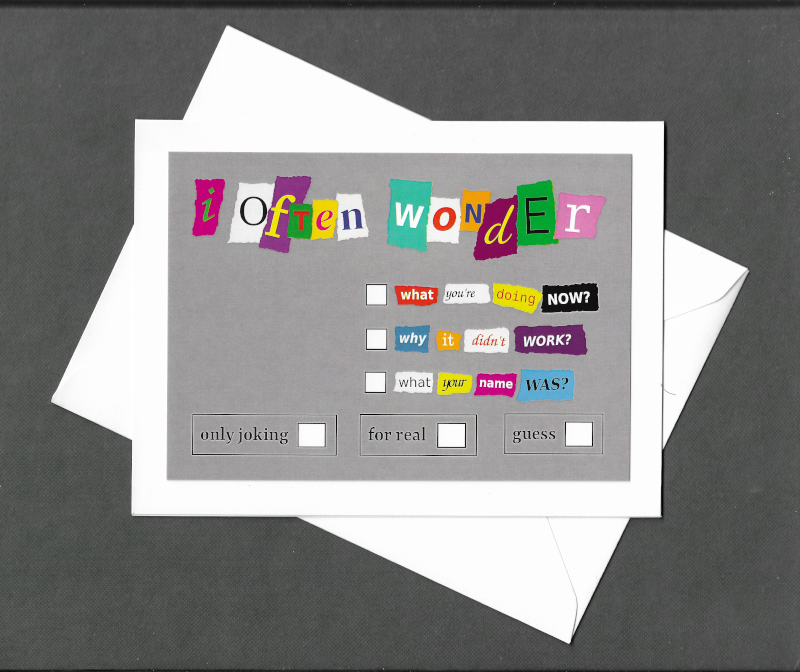Check the "guess" box

[x=579, y=434]
